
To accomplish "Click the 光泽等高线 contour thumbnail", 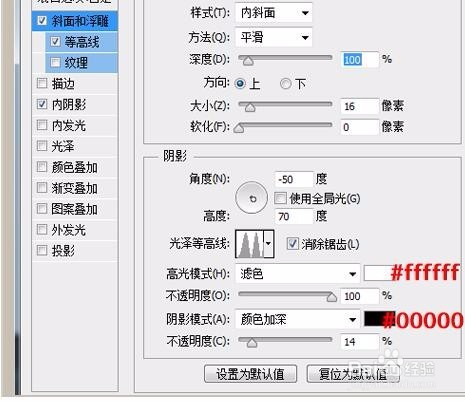I will [x=250, y=244].
